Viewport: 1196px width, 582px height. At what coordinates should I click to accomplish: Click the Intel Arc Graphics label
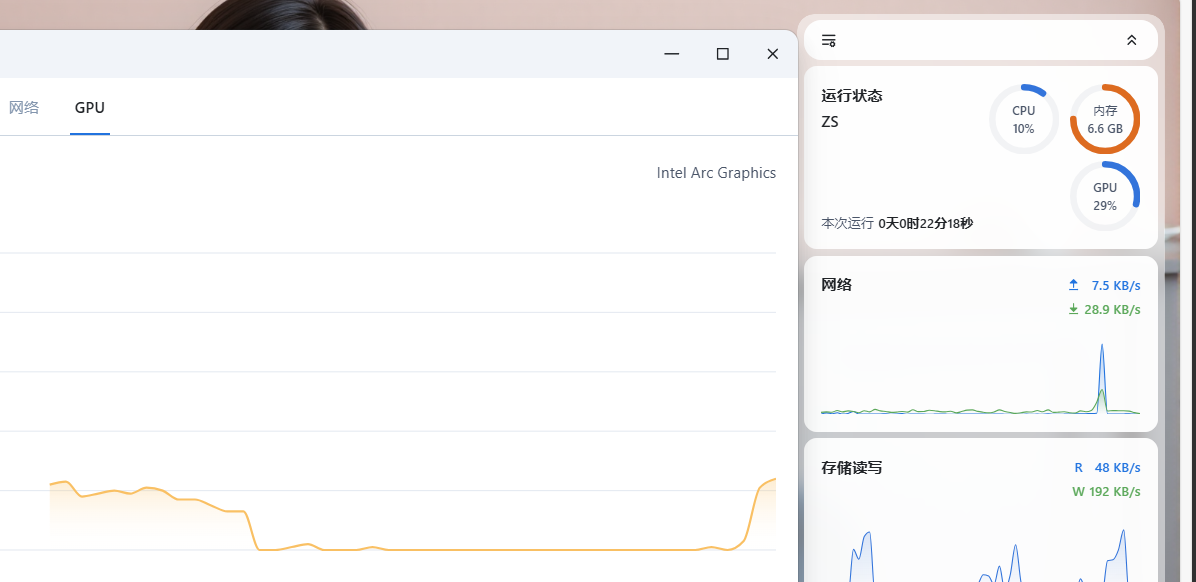(716, 173)
